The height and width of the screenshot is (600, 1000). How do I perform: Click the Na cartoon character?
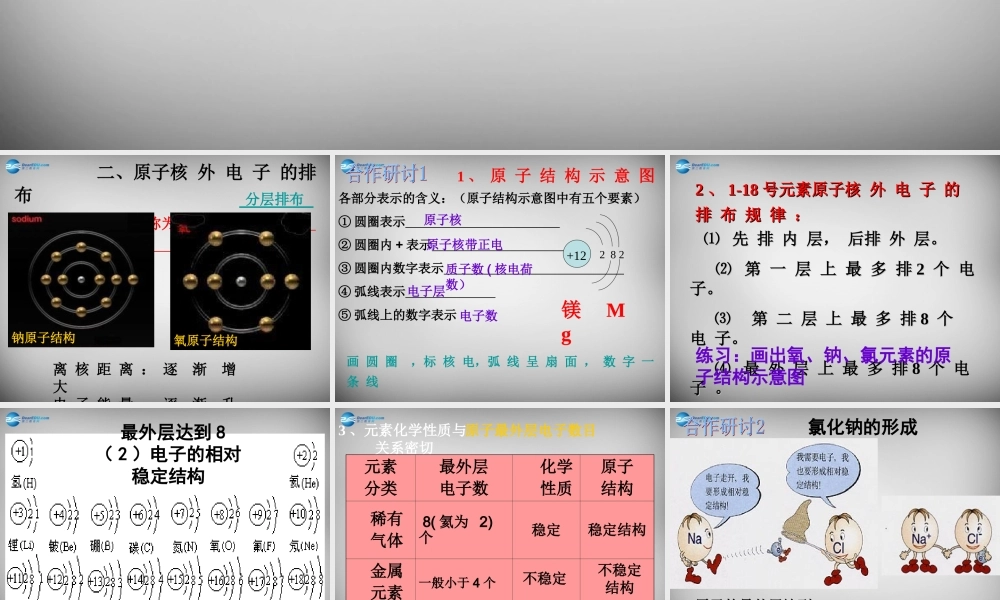coord(698,546)
